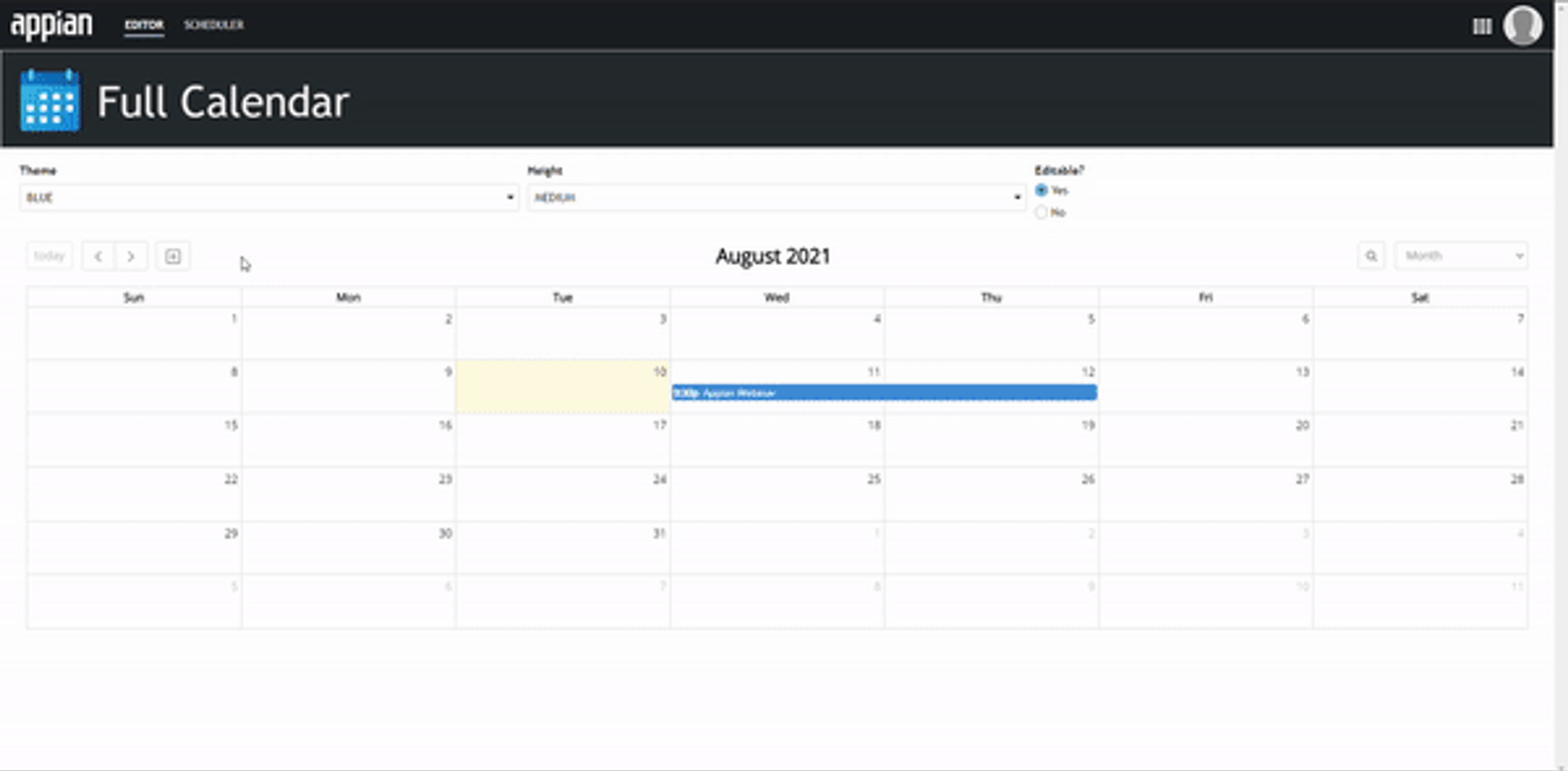Click the Thu column header
1568x771 pixels.
pyautogui.click(x=991, y=298)
